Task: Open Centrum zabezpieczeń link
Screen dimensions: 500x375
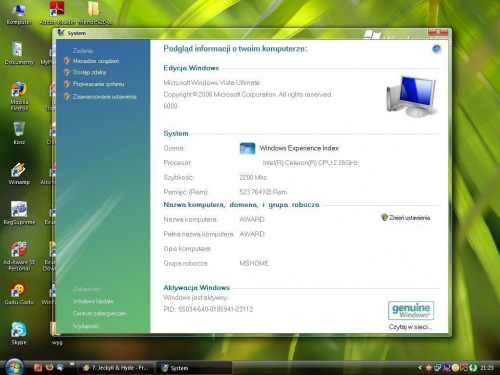Action: (x=99, y=314)
